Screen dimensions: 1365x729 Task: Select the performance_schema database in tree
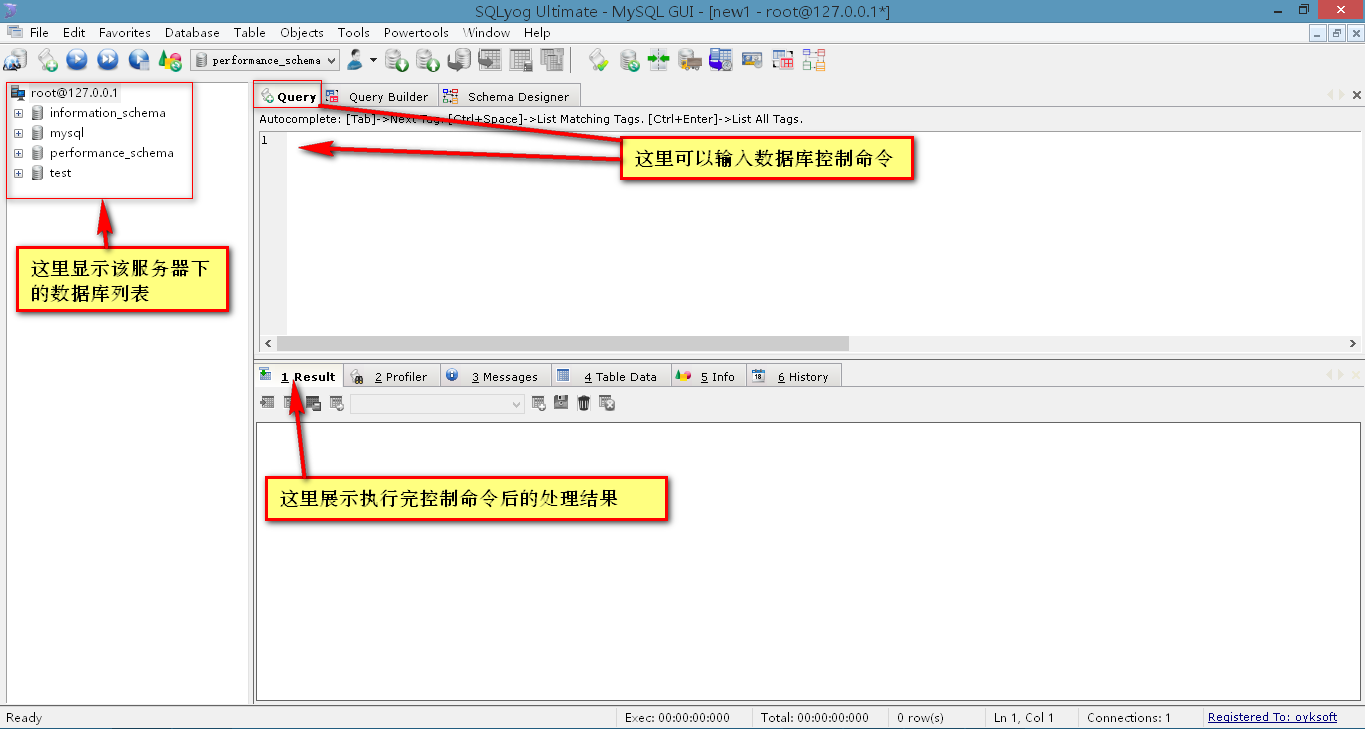pos(112,153)
